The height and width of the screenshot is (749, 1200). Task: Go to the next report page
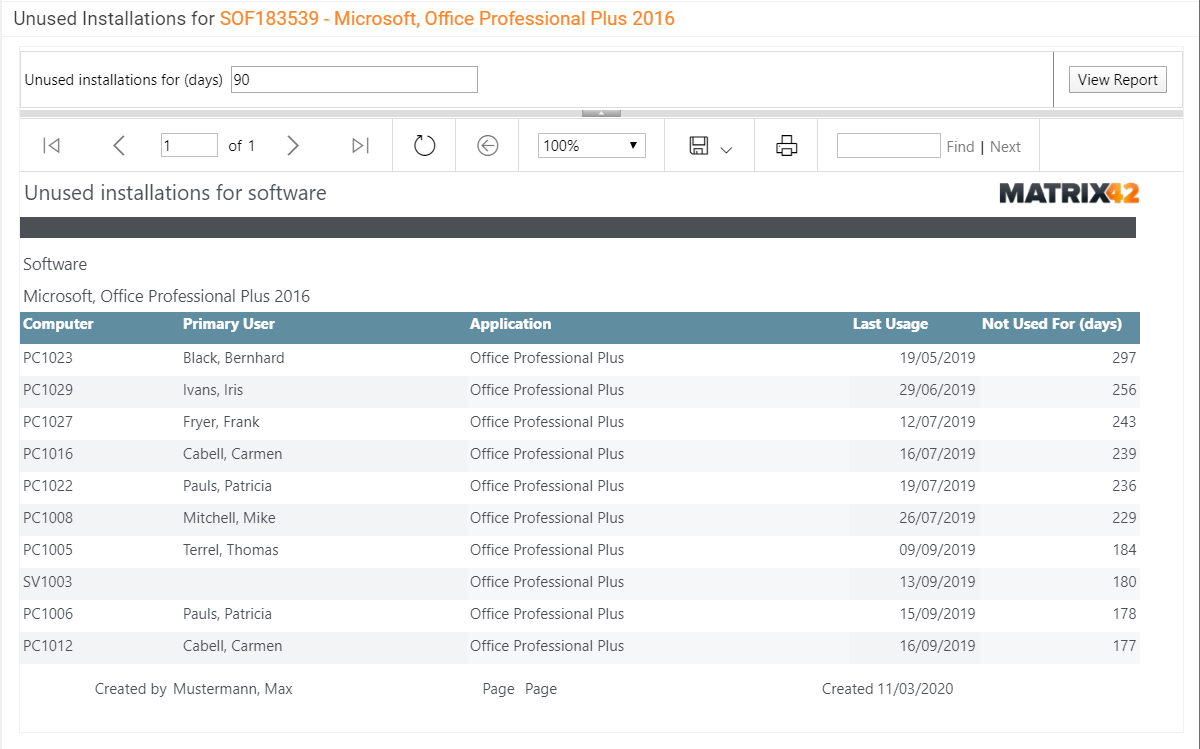(x=293, y=146)
